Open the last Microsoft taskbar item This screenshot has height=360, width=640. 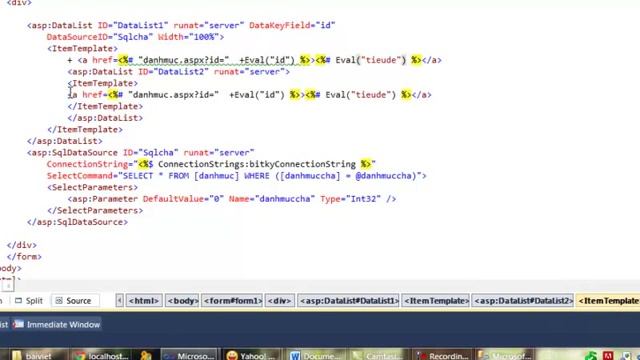[504, 355]
